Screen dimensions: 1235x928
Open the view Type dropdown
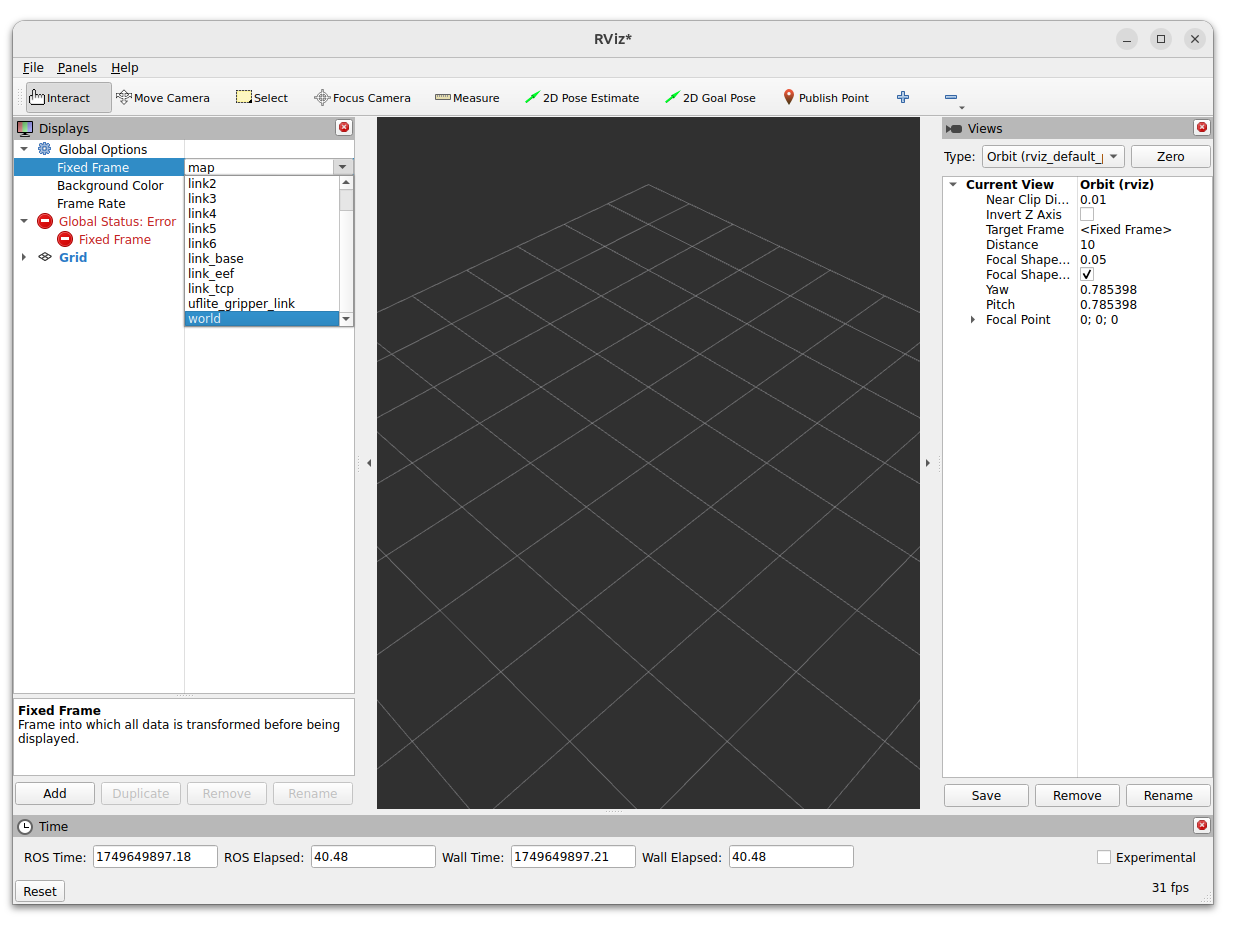click(x=1052, y=157)
